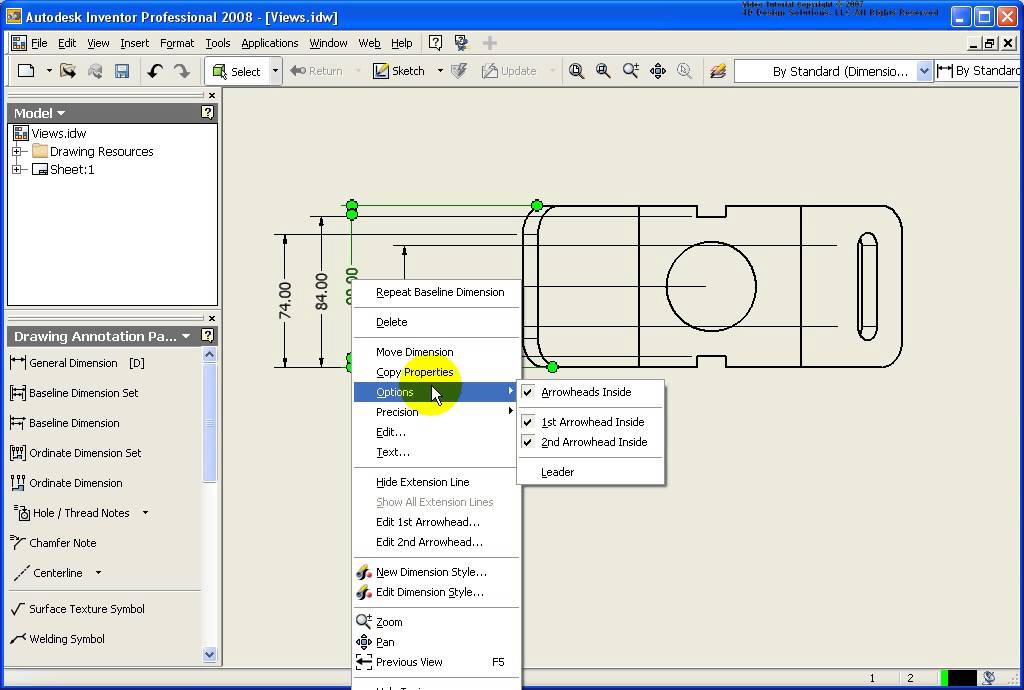This screenshot has width=1024, height=690.
Task: Choose New Dimension Style
Action: [436, 572]
